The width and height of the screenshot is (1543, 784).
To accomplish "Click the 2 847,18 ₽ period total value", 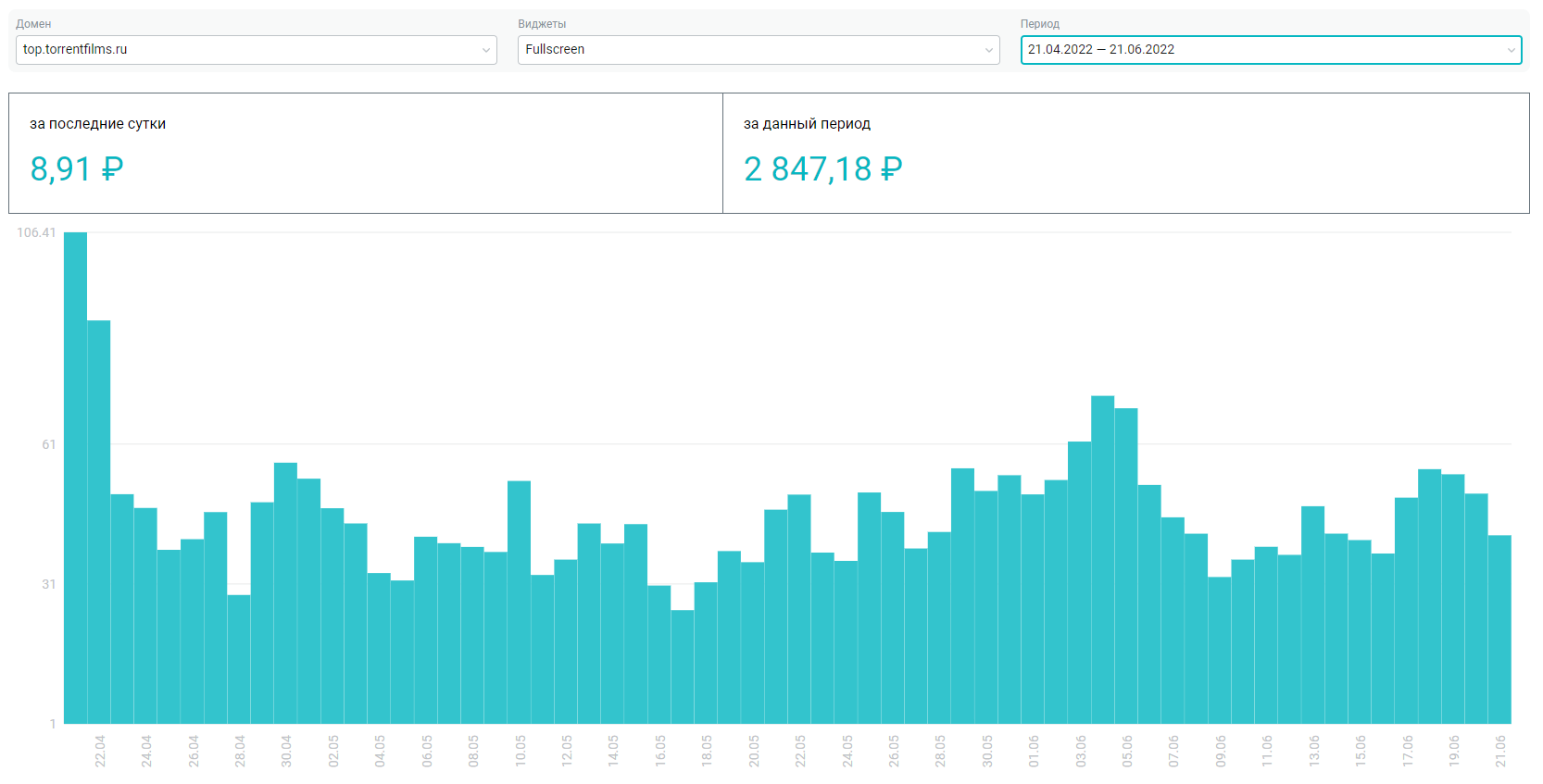I will tap(822, 169).
